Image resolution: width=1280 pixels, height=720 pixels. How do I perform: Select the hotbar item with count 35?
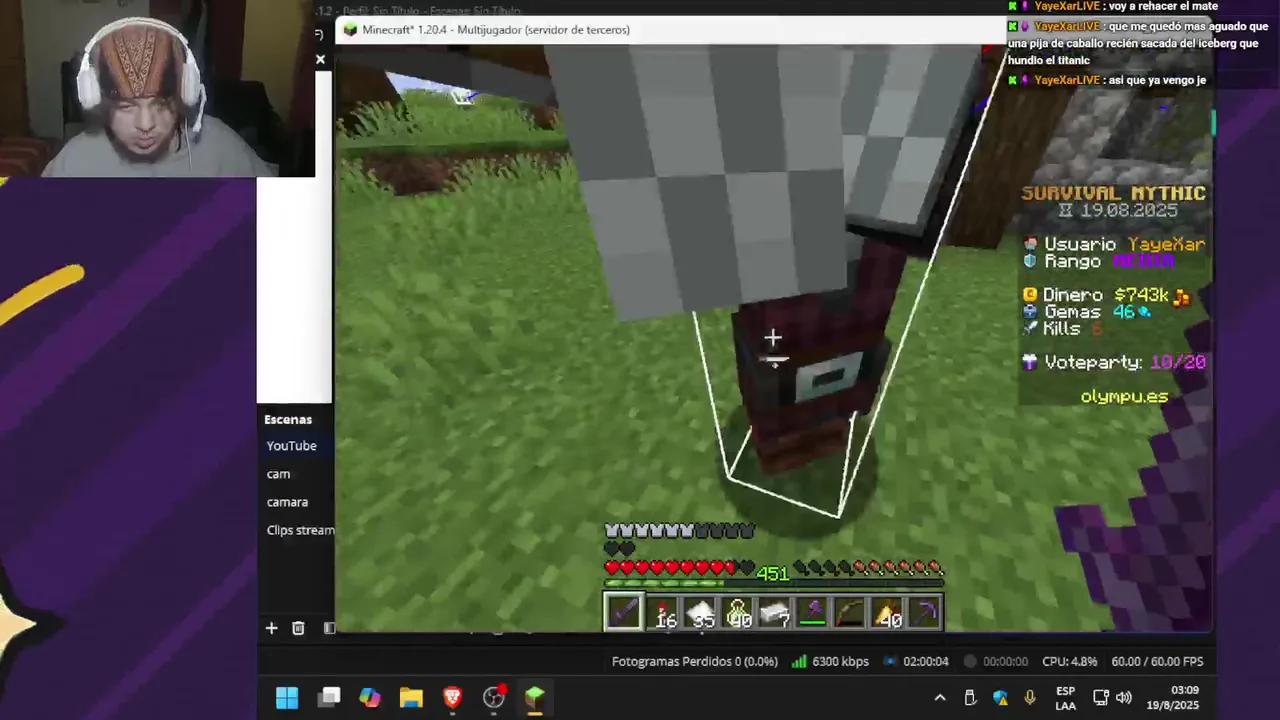[699, 612]
